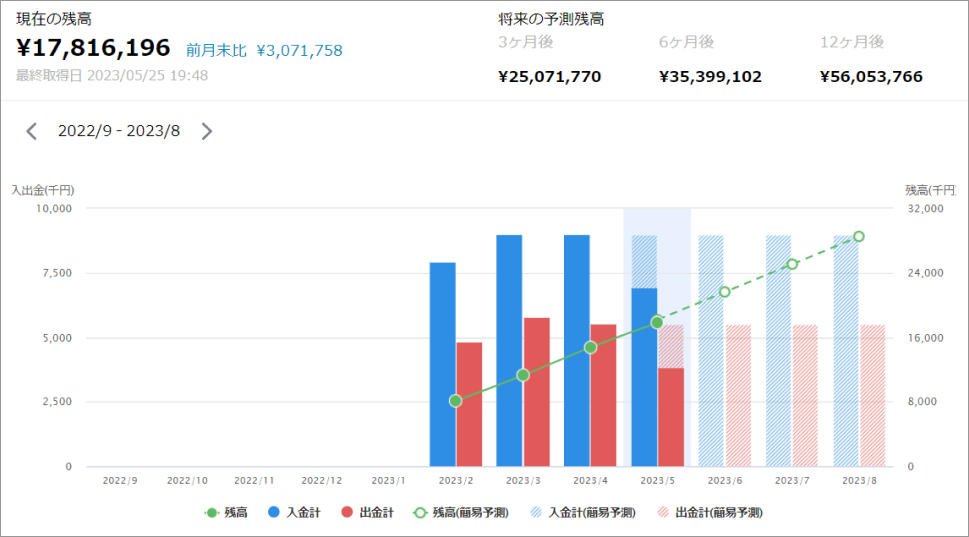This screenshot has width=969, height=537.
Task: Go to previous period with left chevron
Action: [x=32, y=131]
